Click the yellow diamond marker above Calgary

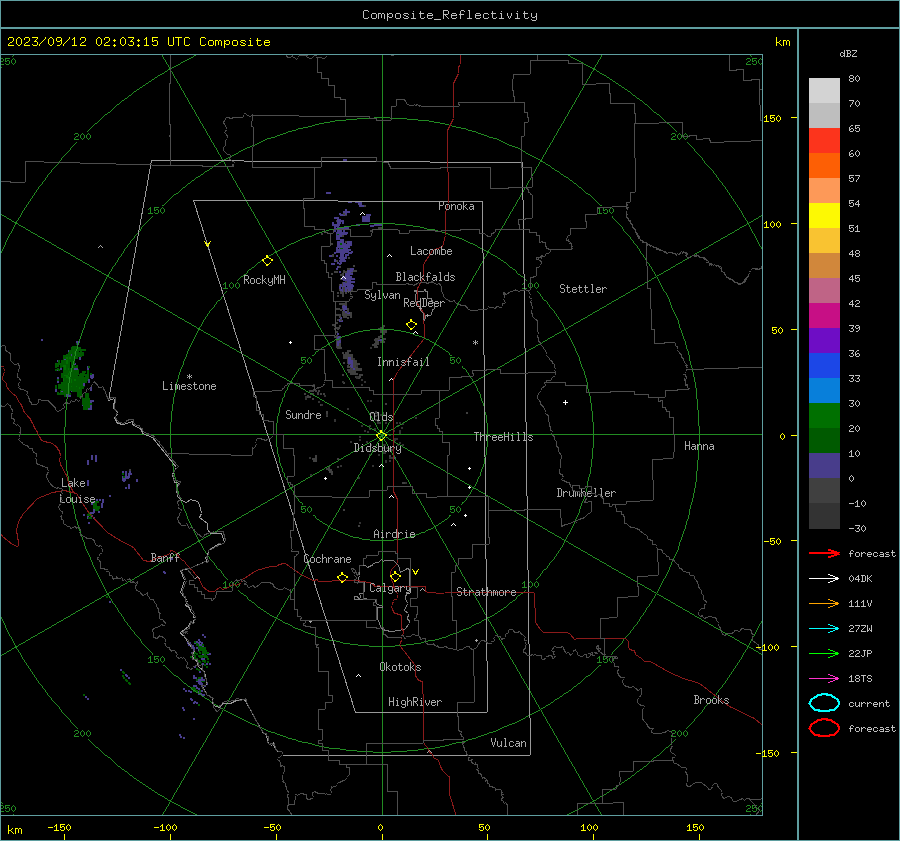click(395, 576)
